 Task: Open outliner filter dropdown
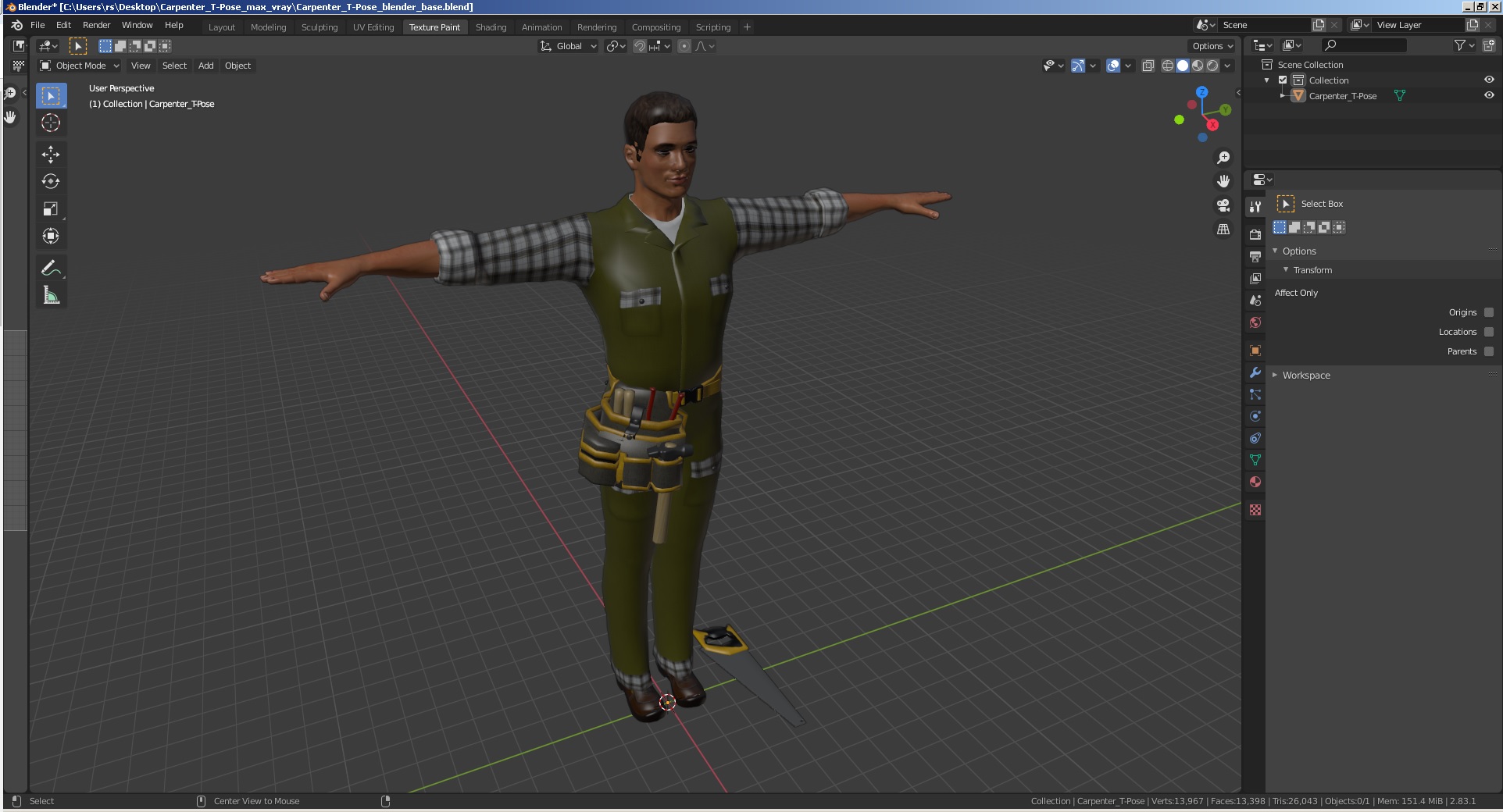pyautogui.click(x=1464, y=46)
